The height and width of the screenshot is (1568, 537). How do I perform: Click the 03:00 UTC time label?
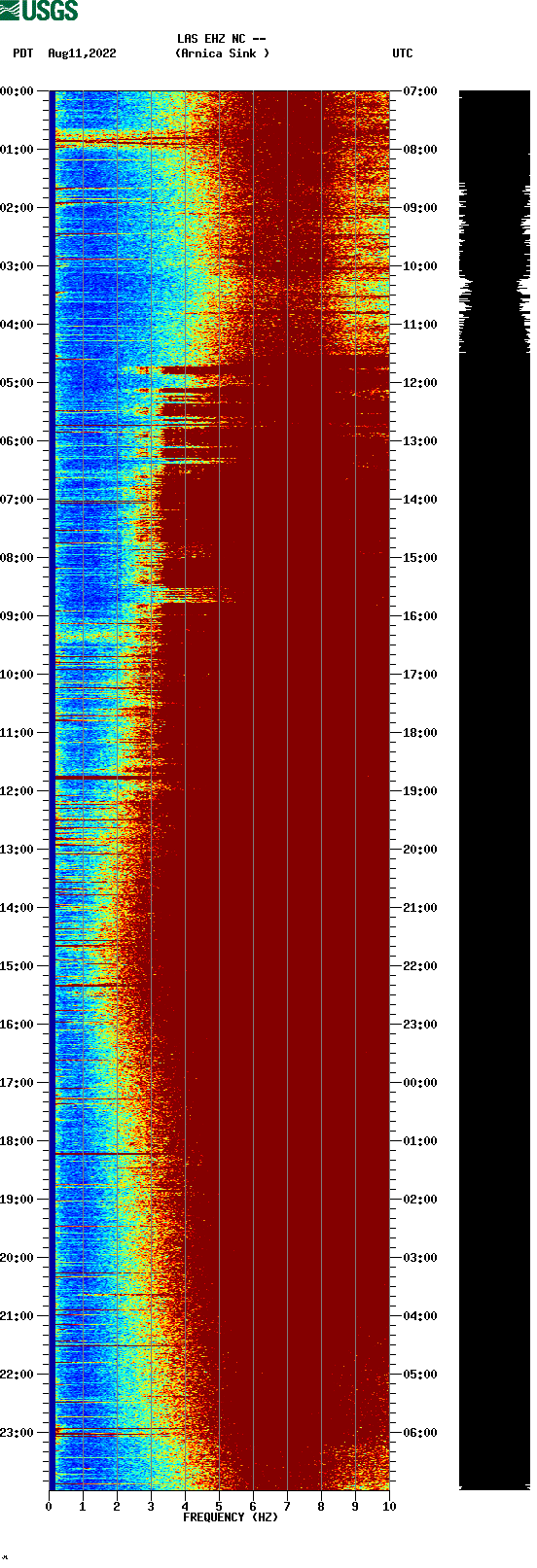click(x=420, y=1258)
